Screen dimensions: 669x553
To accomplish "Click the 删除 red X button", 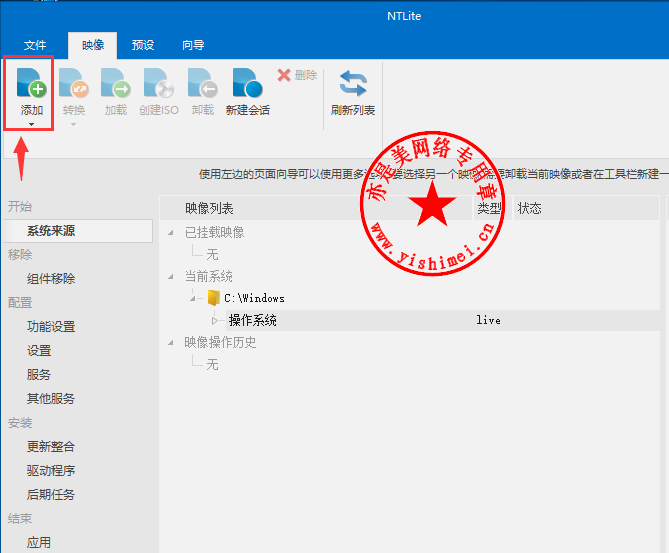I will point(297,75).
